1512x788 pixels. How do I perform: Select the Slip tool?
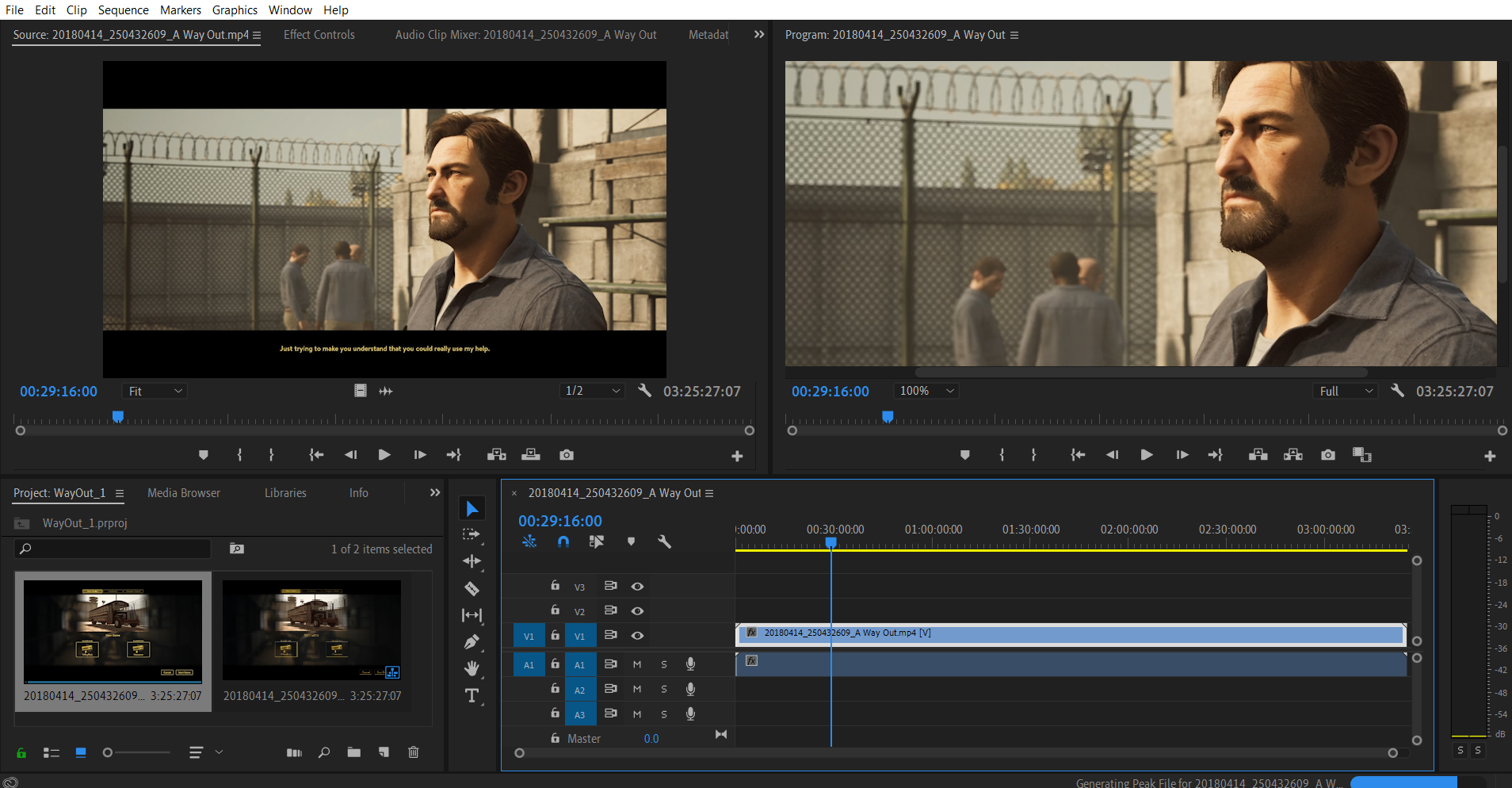point(472,615)
